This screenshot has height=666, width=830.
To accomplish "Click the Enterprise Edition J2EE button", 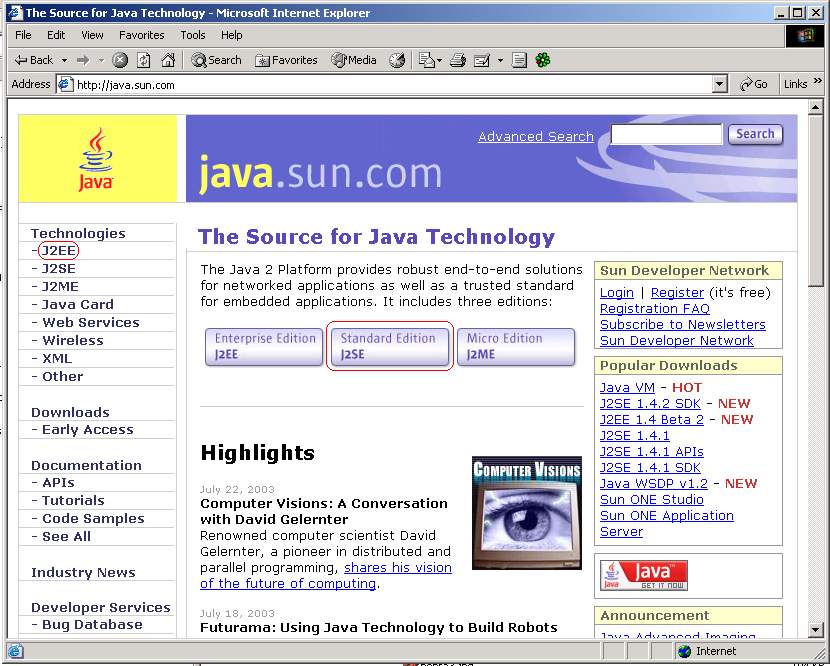I will pos(264,346).
